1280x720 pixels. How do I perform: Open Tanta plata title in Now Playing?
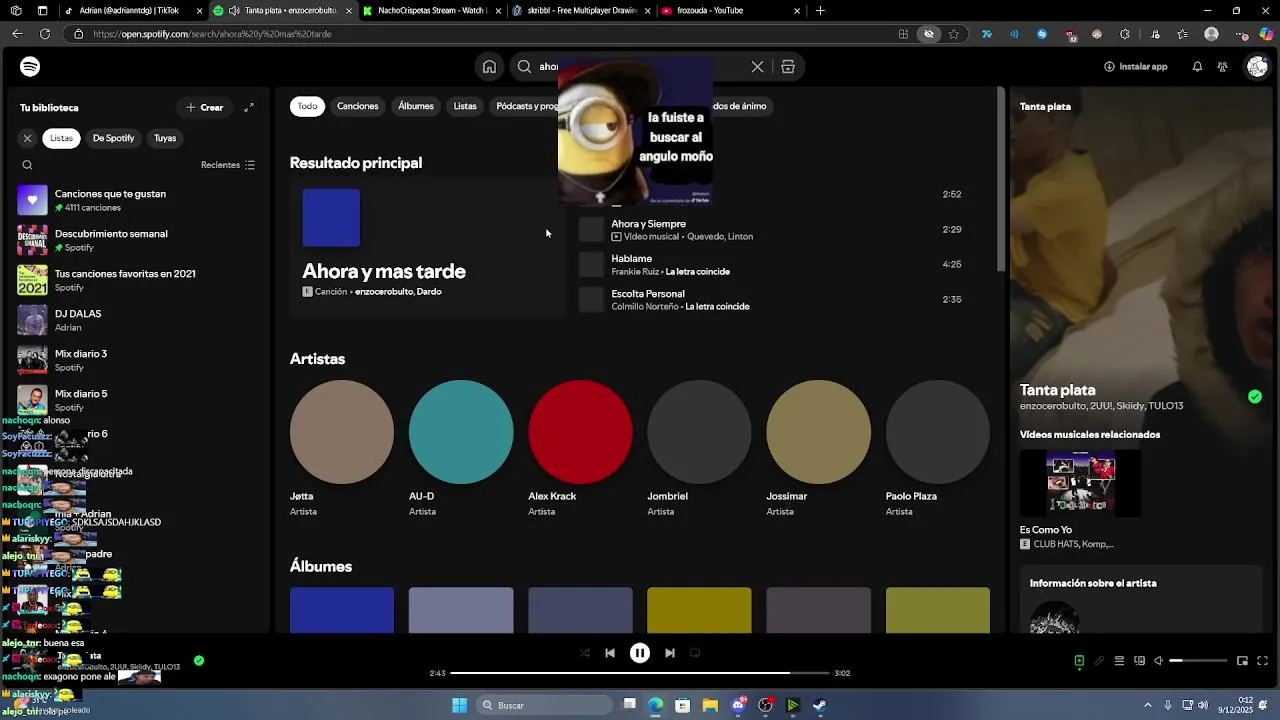tap(1058, 390)
